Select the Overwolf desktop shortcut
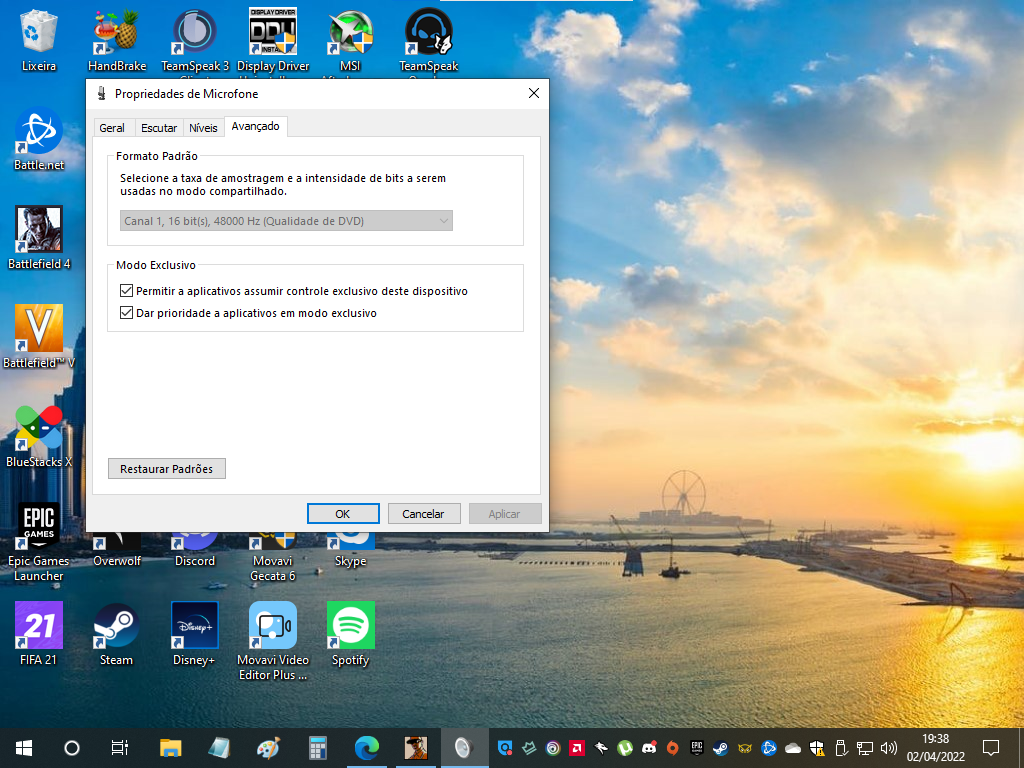 coord(117,550)
